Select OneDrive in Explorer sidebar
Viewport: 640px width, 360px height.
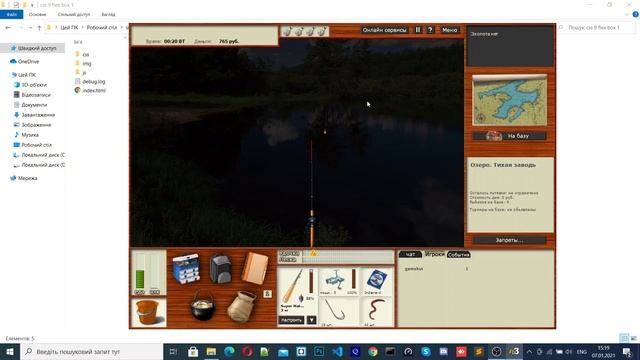[x=28, y=62]
